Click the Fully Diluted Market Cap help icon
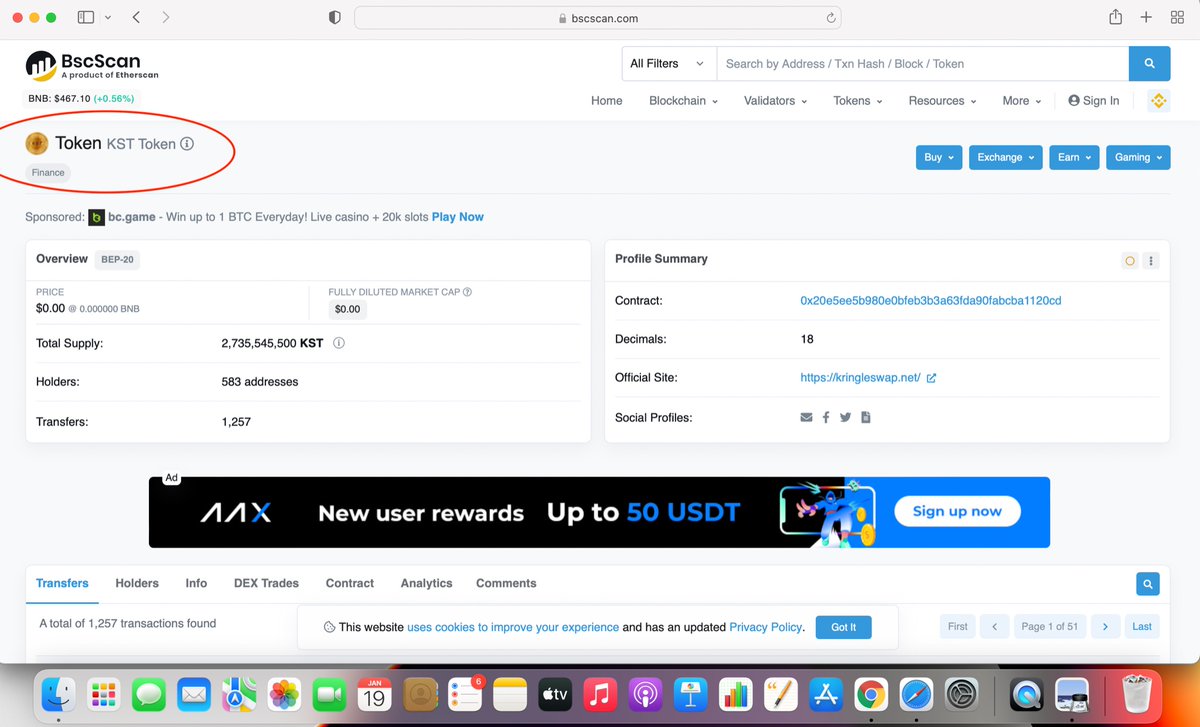 [x=467, y=292]
